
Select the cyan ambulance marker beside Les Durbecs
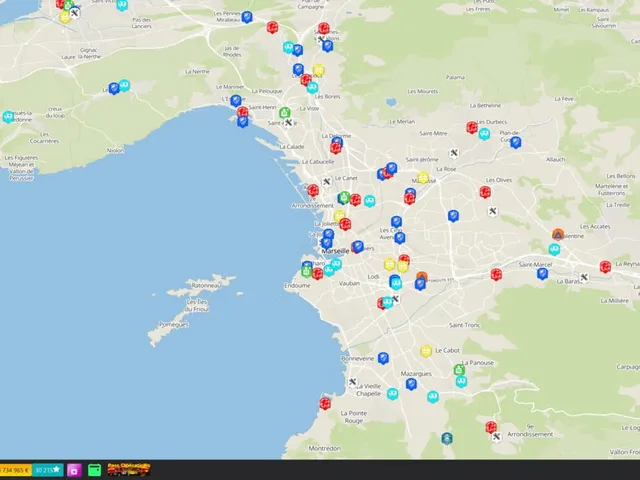pos(484,133)
